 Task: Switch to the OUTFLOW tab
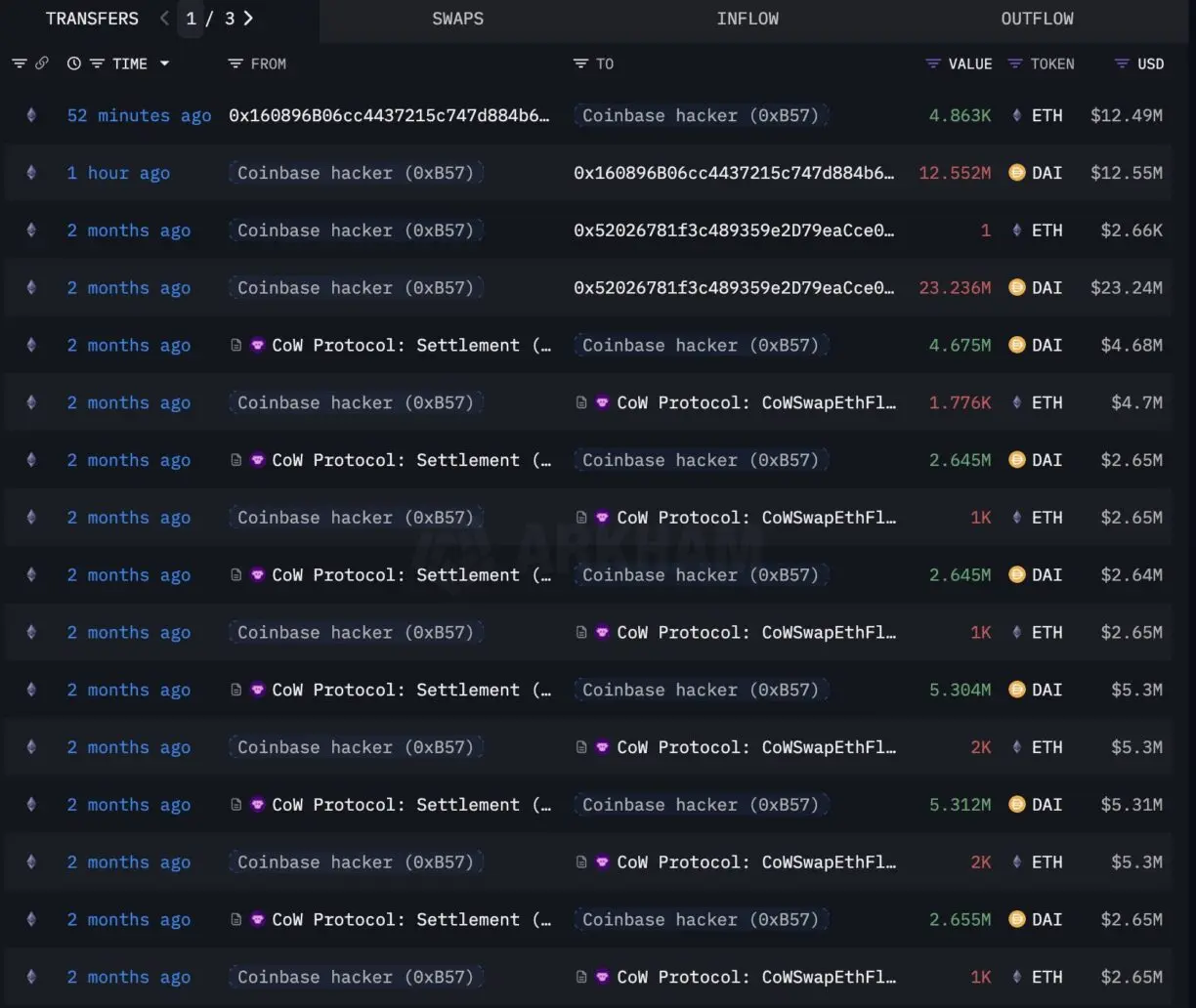point(1037,19)
